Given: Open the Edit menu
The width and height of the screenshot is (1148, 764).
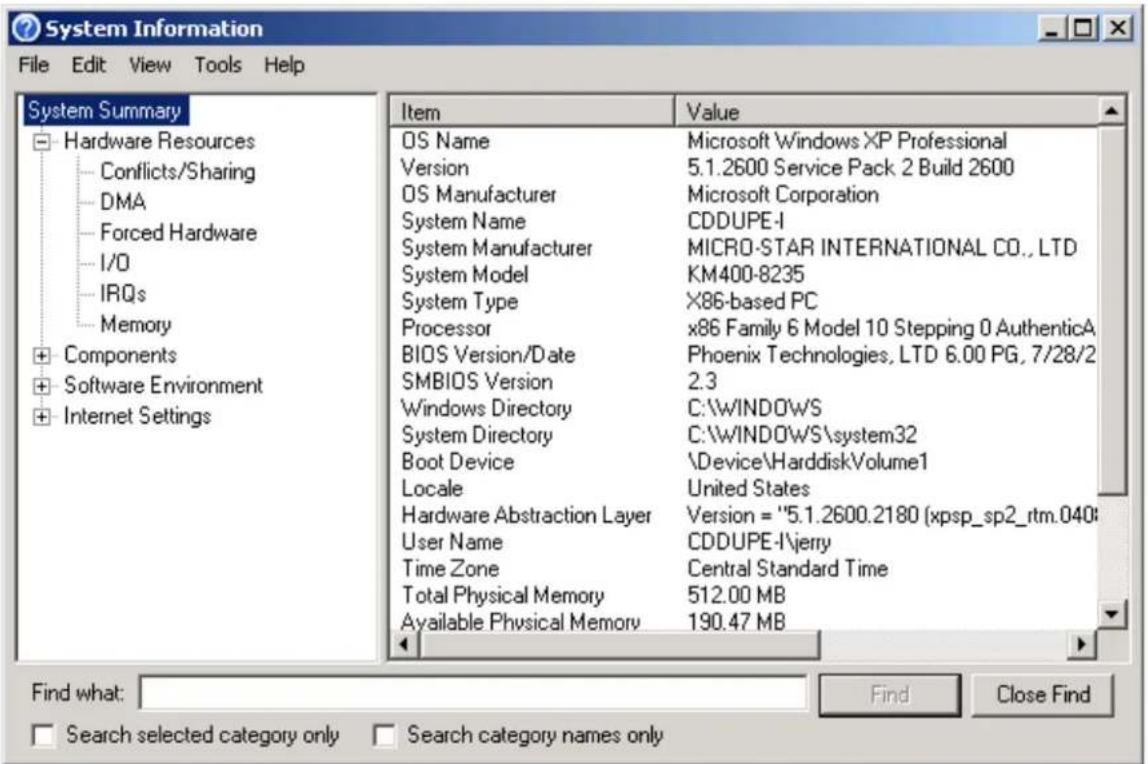Looking at the screenshot, I should (x=89, y=65).
